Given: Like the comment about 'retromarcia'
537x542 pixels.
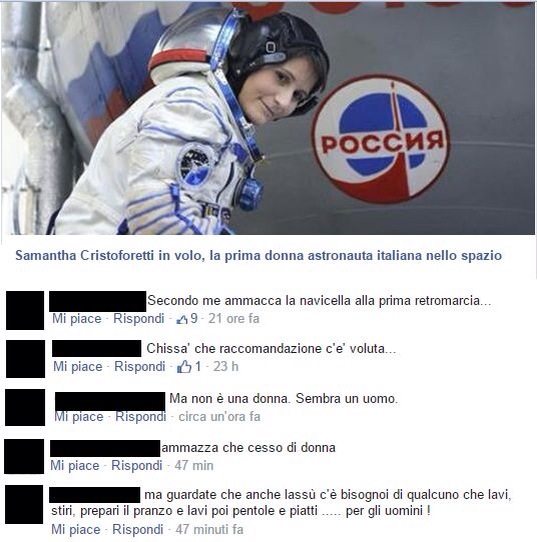Looking at the screenshot, I should [x=77, y=319].
